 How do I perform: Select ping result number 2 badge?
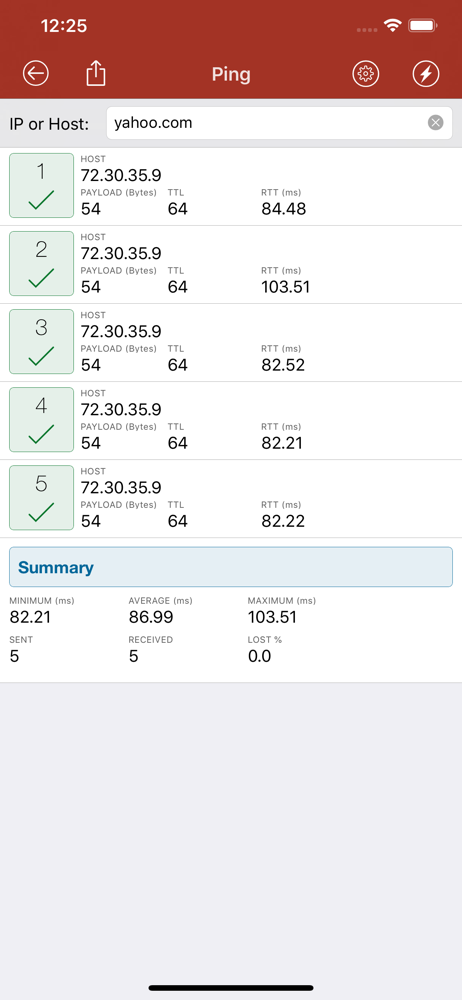point(41,264)
